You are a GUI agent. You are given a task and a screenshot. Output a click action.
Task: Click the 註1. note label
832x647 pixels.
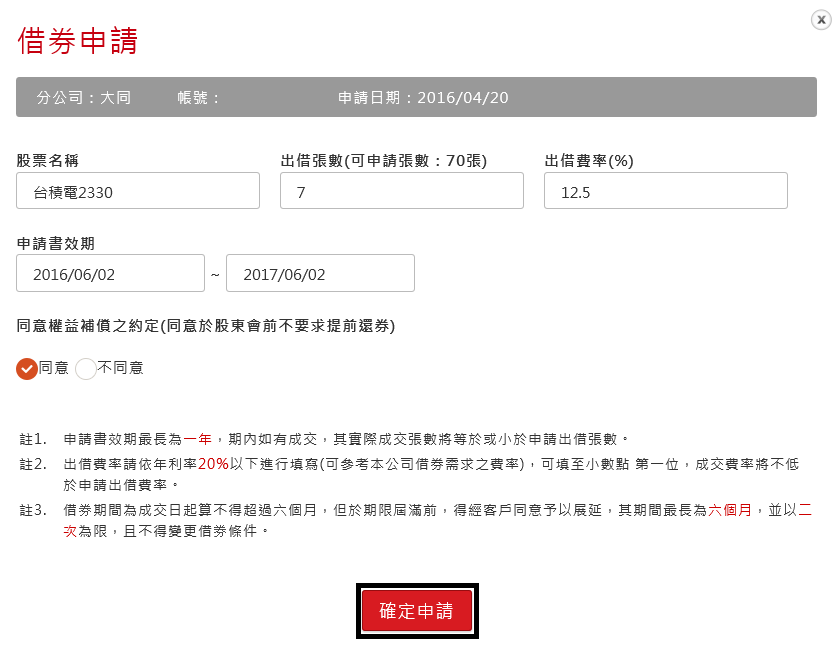point(33,439)
